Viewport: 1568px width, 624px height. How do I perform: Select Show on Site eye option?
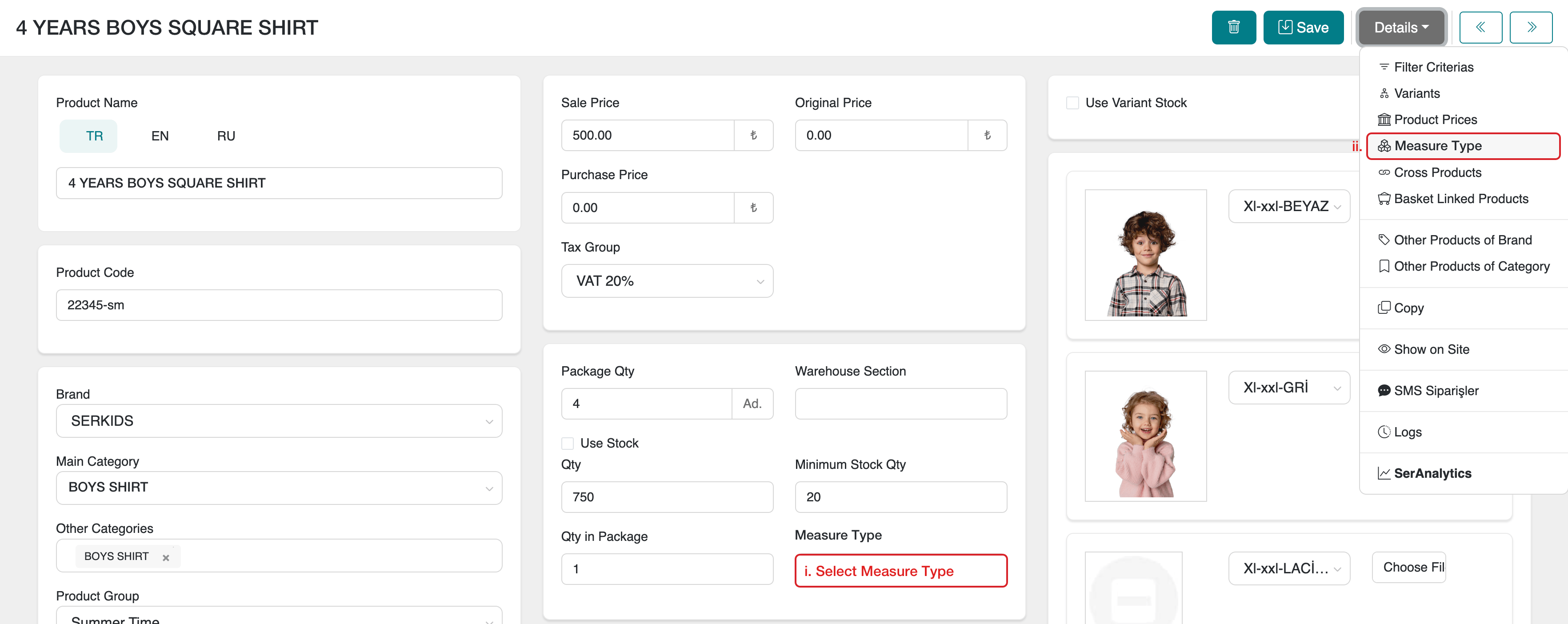tap(1430, 349)
